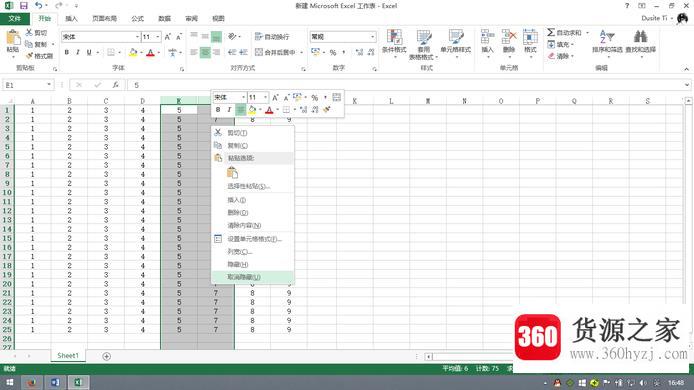Click the Wrap Text button
The image size is (694, 390).
tap(272, 36)
